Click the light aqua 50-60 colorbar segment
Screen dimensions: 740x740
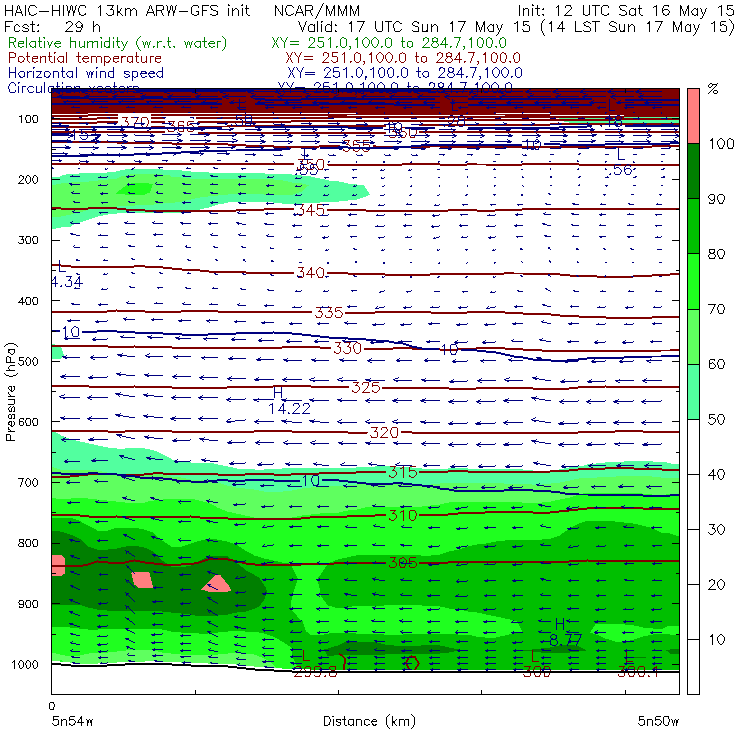pos(693,392)
